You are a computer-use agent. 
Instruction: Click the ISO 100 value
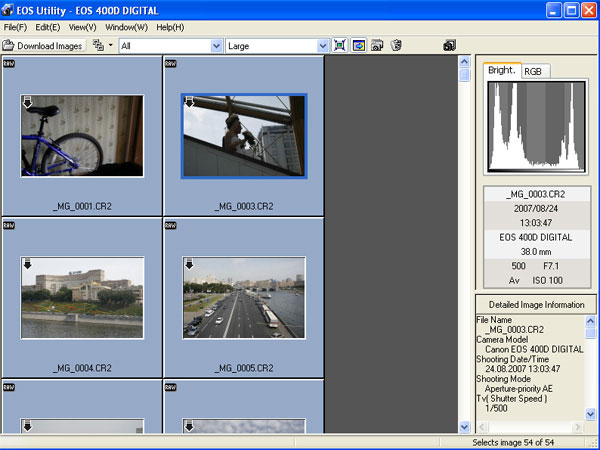547,280
